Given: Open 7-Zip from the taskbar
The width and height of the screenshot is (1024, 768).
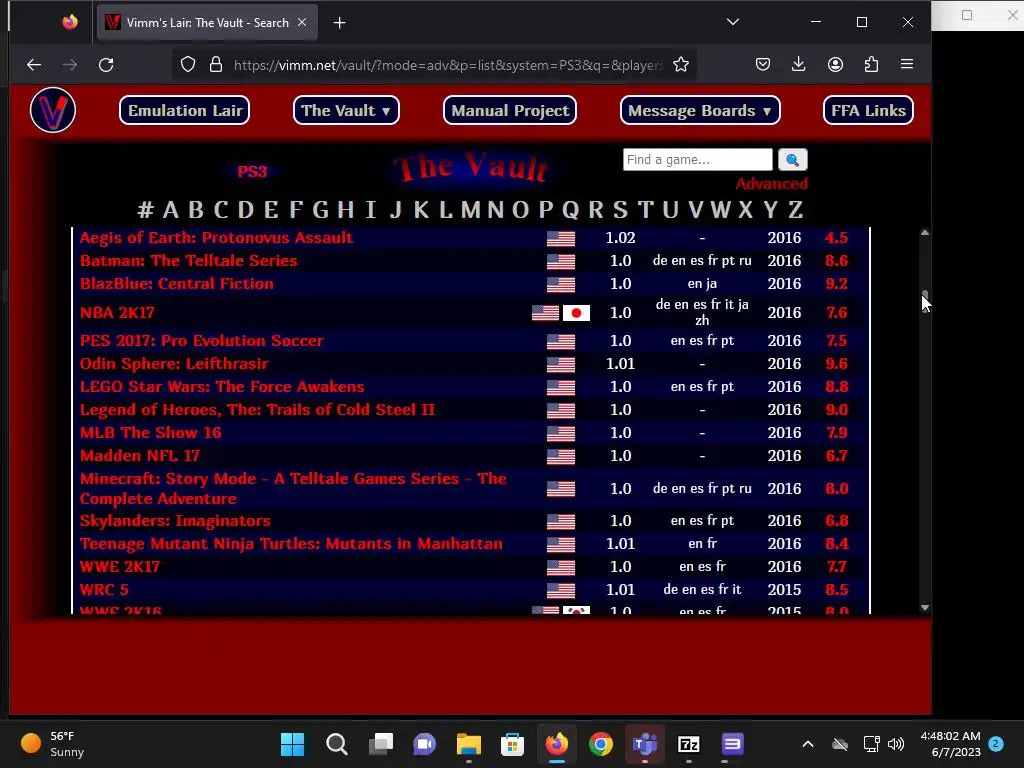Looking at the screenshot, I should coord(689,744).
